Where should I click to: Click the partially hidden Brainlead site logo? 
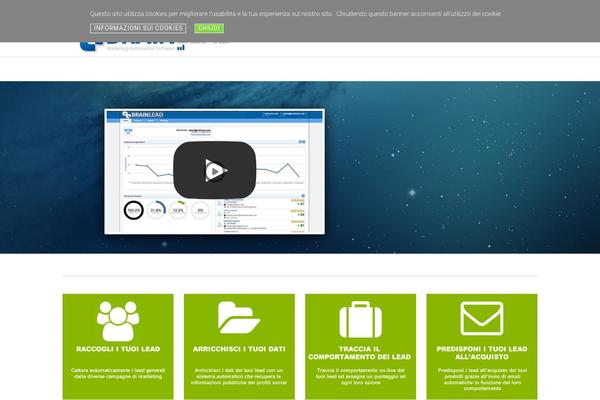click(x=153, y=46)
